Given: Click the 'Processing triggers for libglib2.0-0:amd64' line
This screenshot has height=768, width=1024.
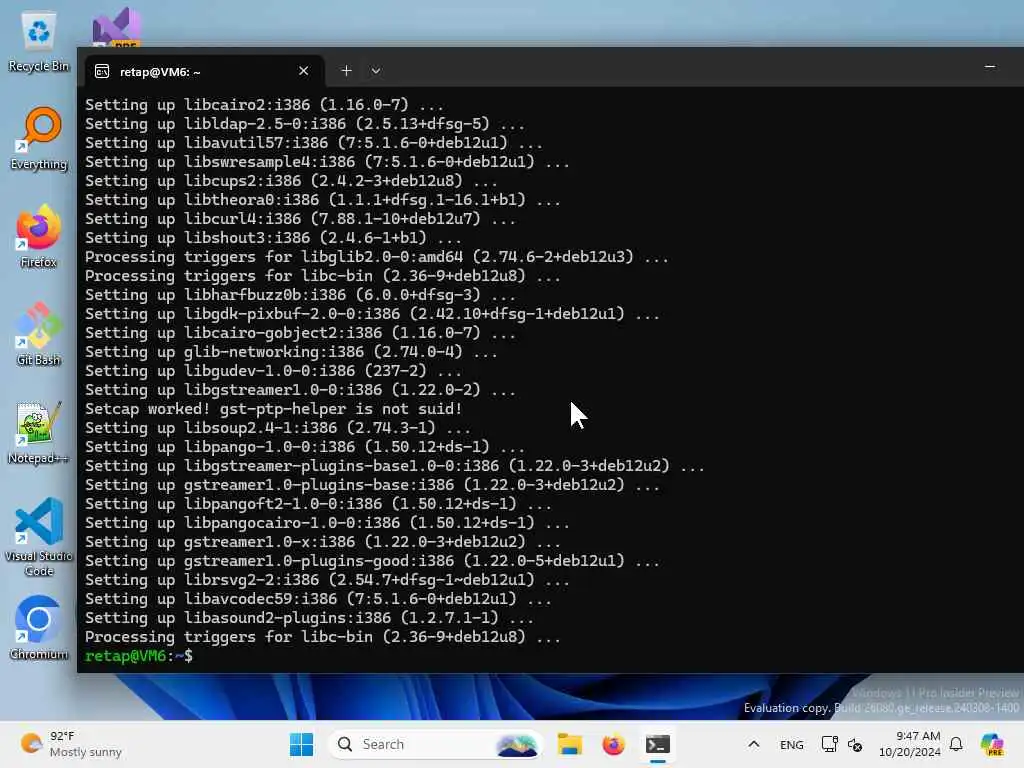Looking at the screenshot, I should [377, 257].
